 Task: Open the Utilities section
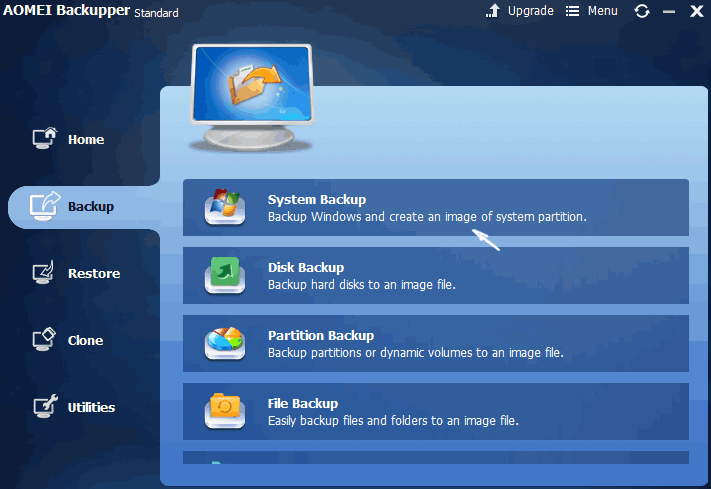point(91,408)
